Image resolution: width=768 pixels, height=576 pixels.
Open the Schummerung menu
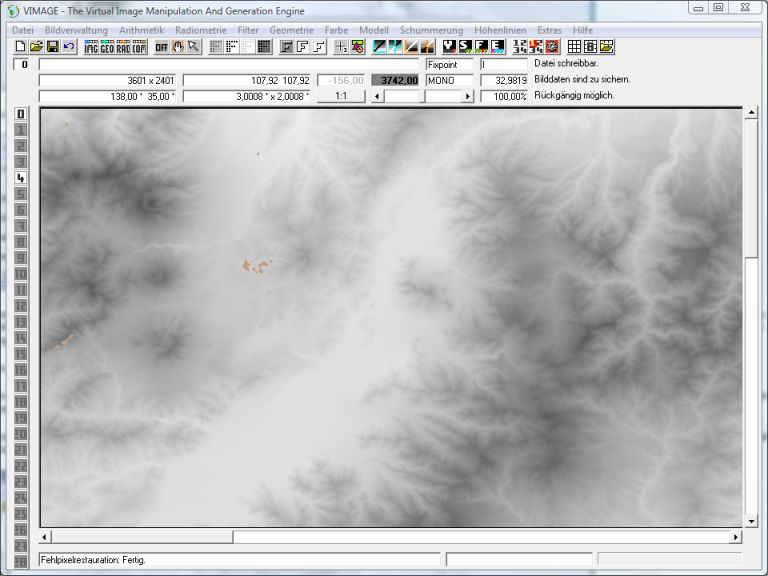pos(430,31)
